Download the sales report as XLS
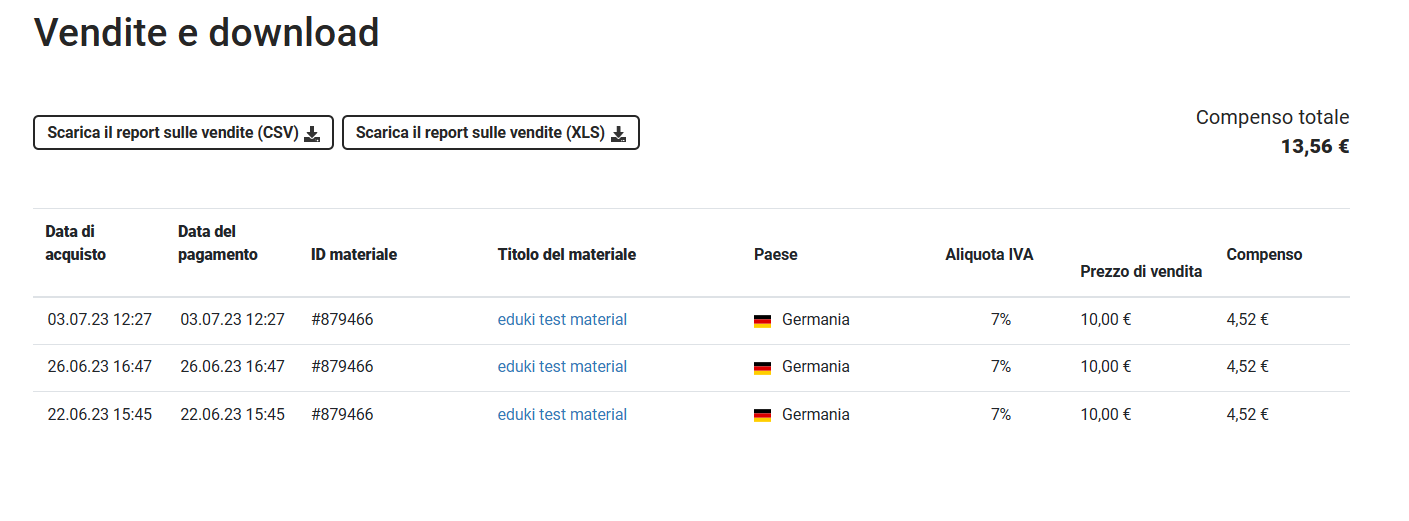Viewport: 1409px width, 521px height. tap(491, 133)
